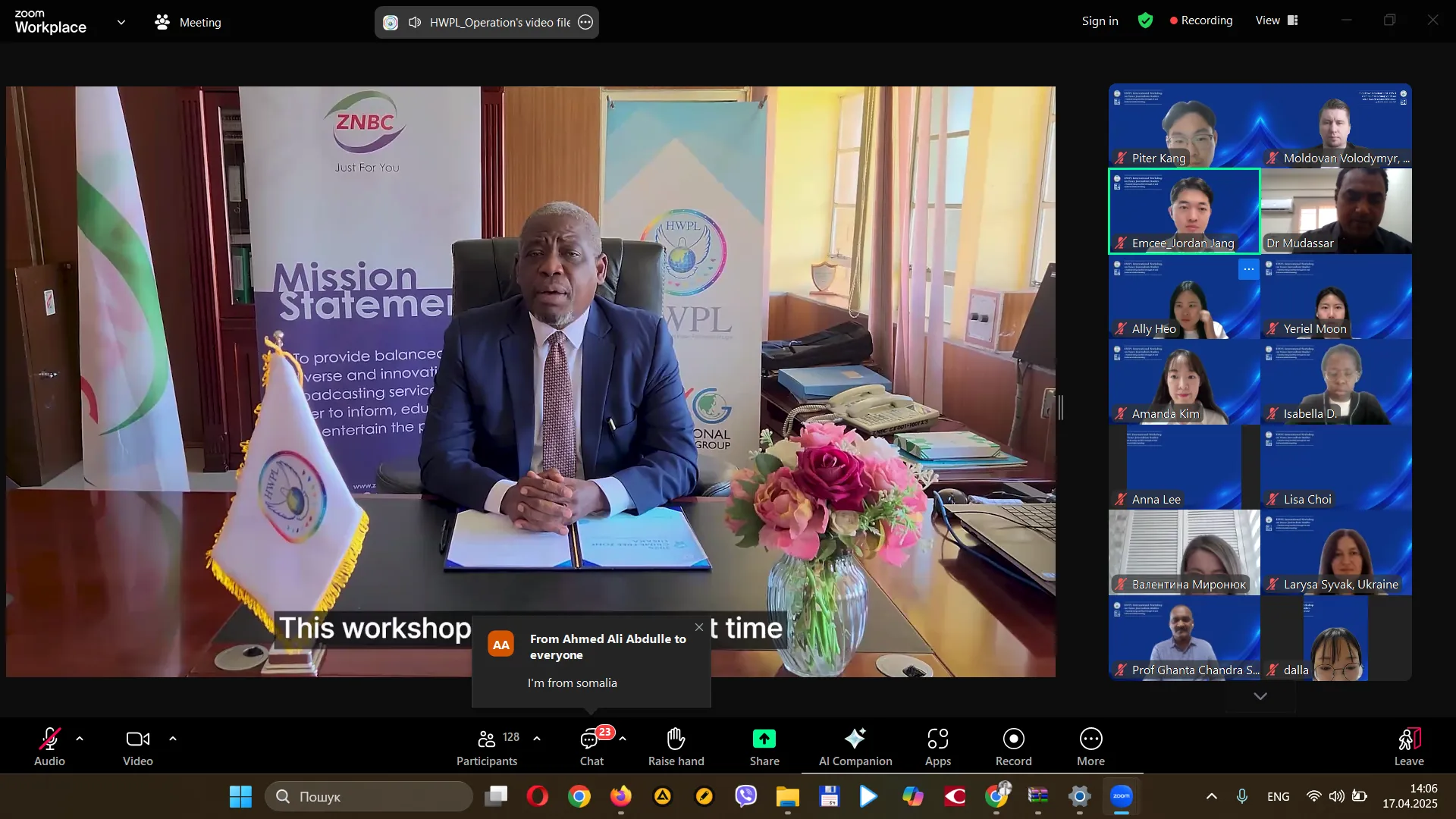The image size is (1456, 819).
Task: Select Piter Kang video thumbnail
Action: click(x=1185, y=126)
